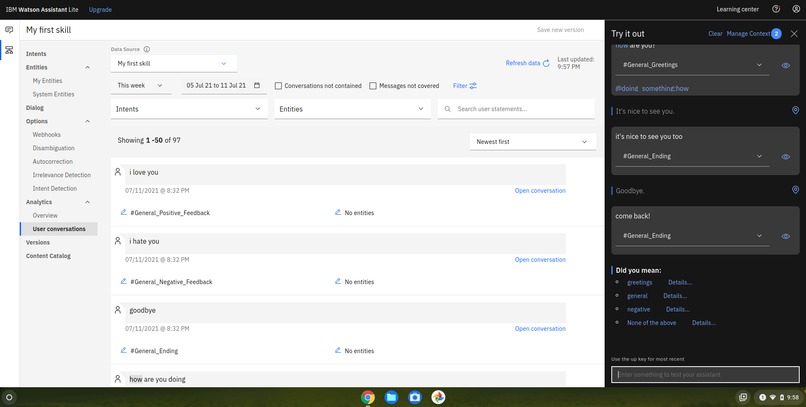Click the search magnifier icon
806x407 pixels.
[448, 109]
